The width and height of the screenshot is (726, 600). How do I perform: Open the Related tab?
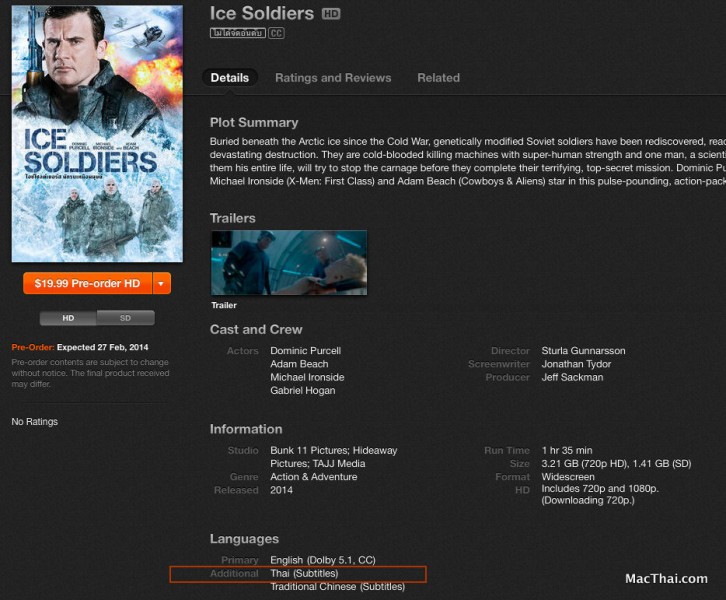[438, 78]
